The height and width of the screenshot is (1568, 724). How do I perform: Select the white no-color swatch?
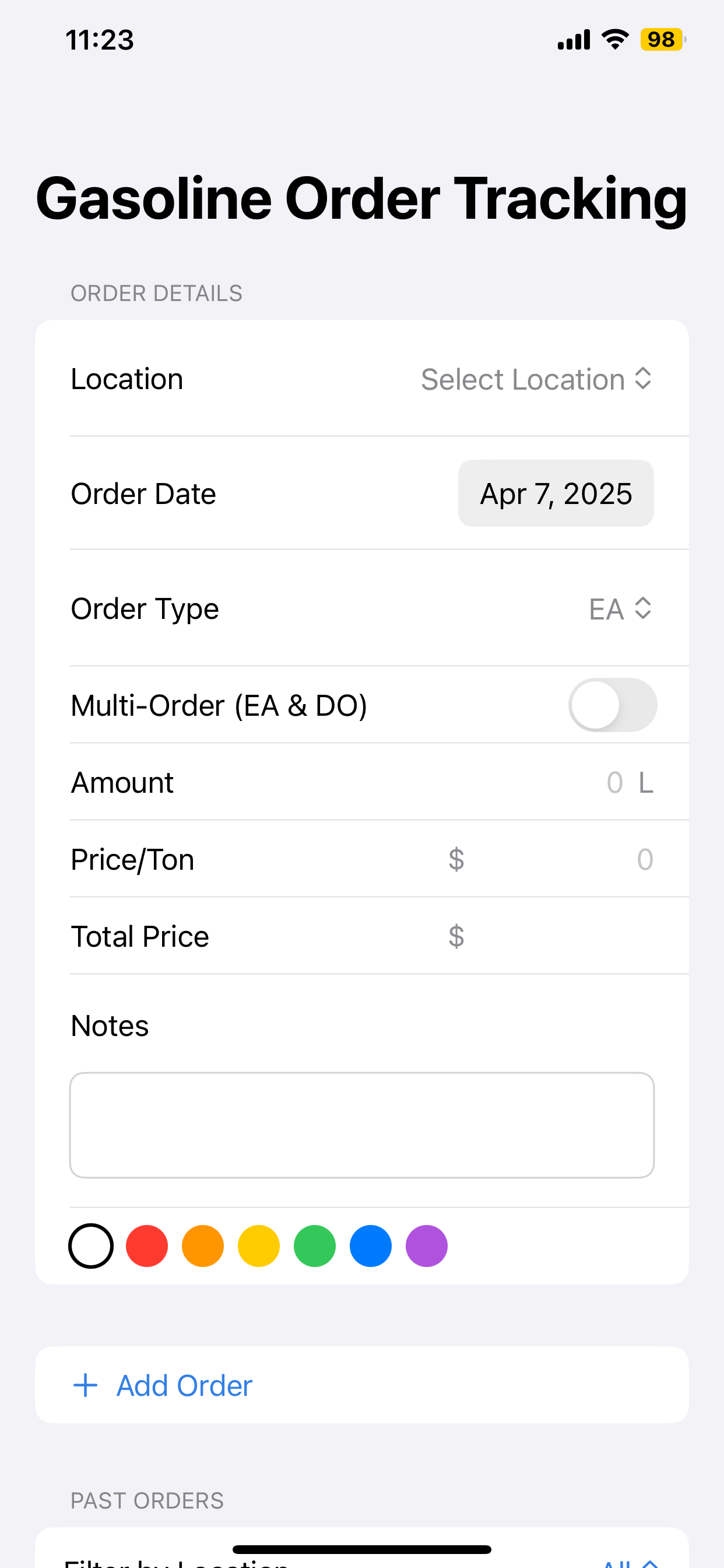click(91, 1246)
